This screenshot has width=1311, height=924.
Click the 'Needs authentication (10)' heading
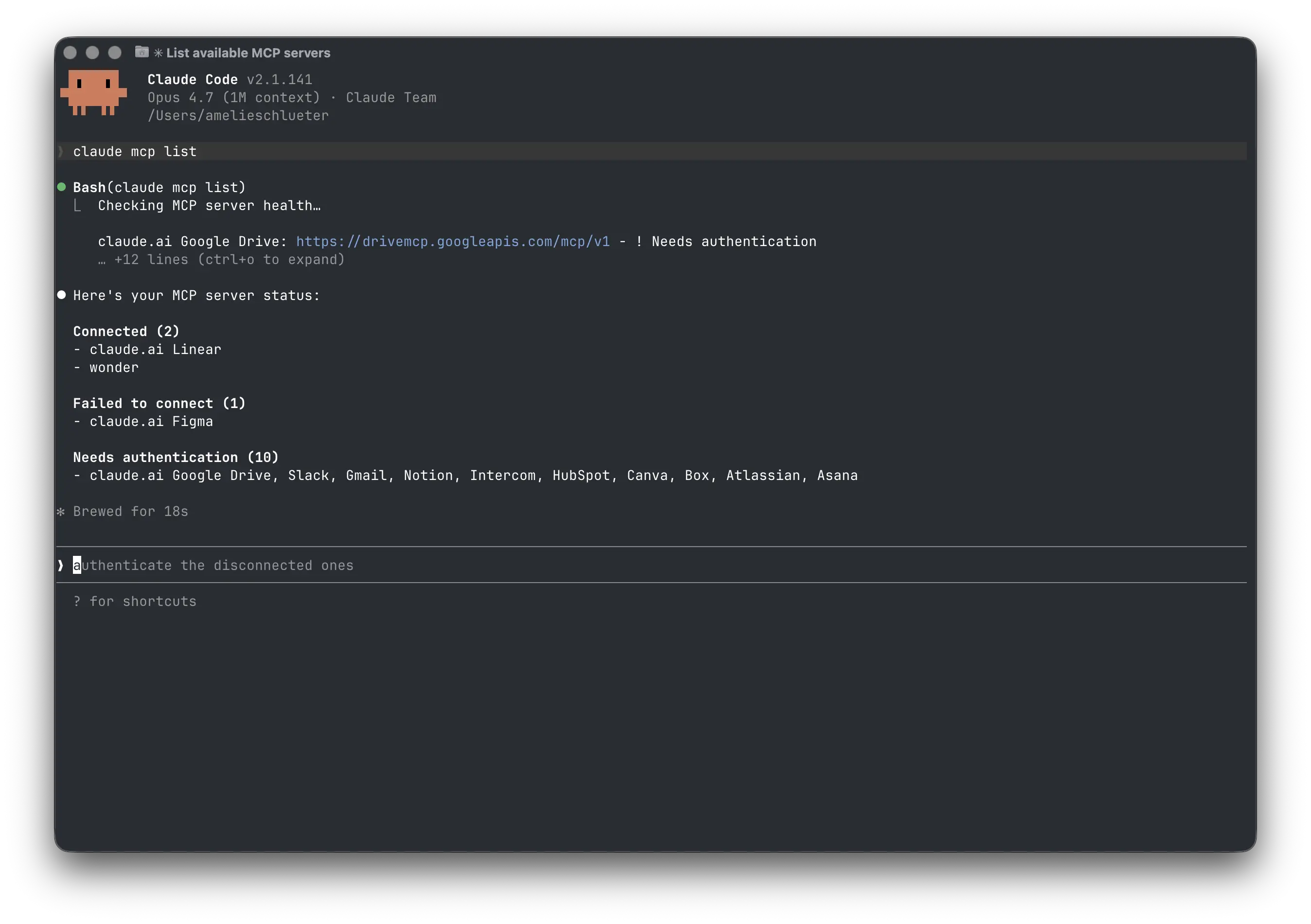pos(176,458)
